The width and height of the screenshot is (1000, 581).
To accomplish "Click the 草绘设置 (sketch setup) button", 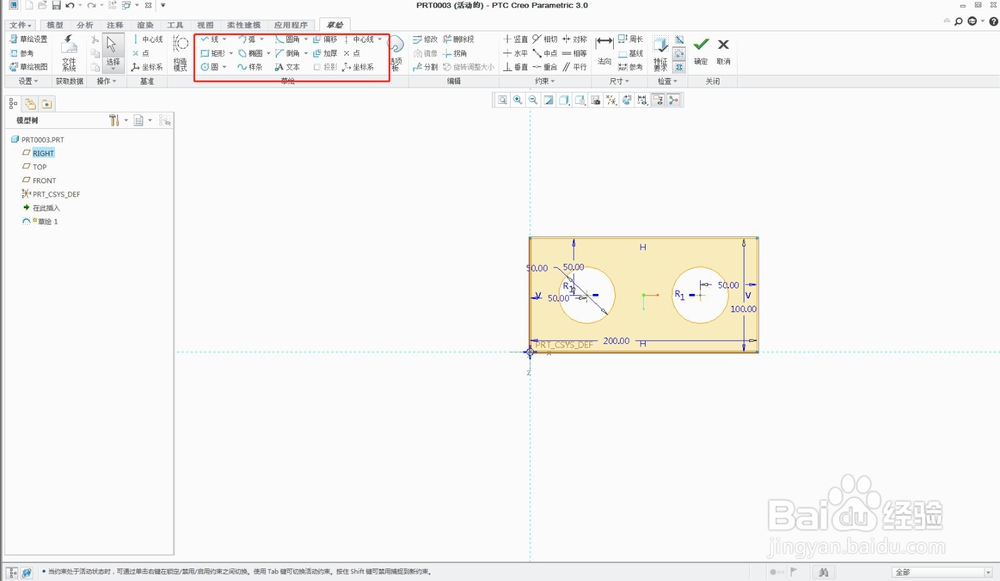I will pos(28,39).
